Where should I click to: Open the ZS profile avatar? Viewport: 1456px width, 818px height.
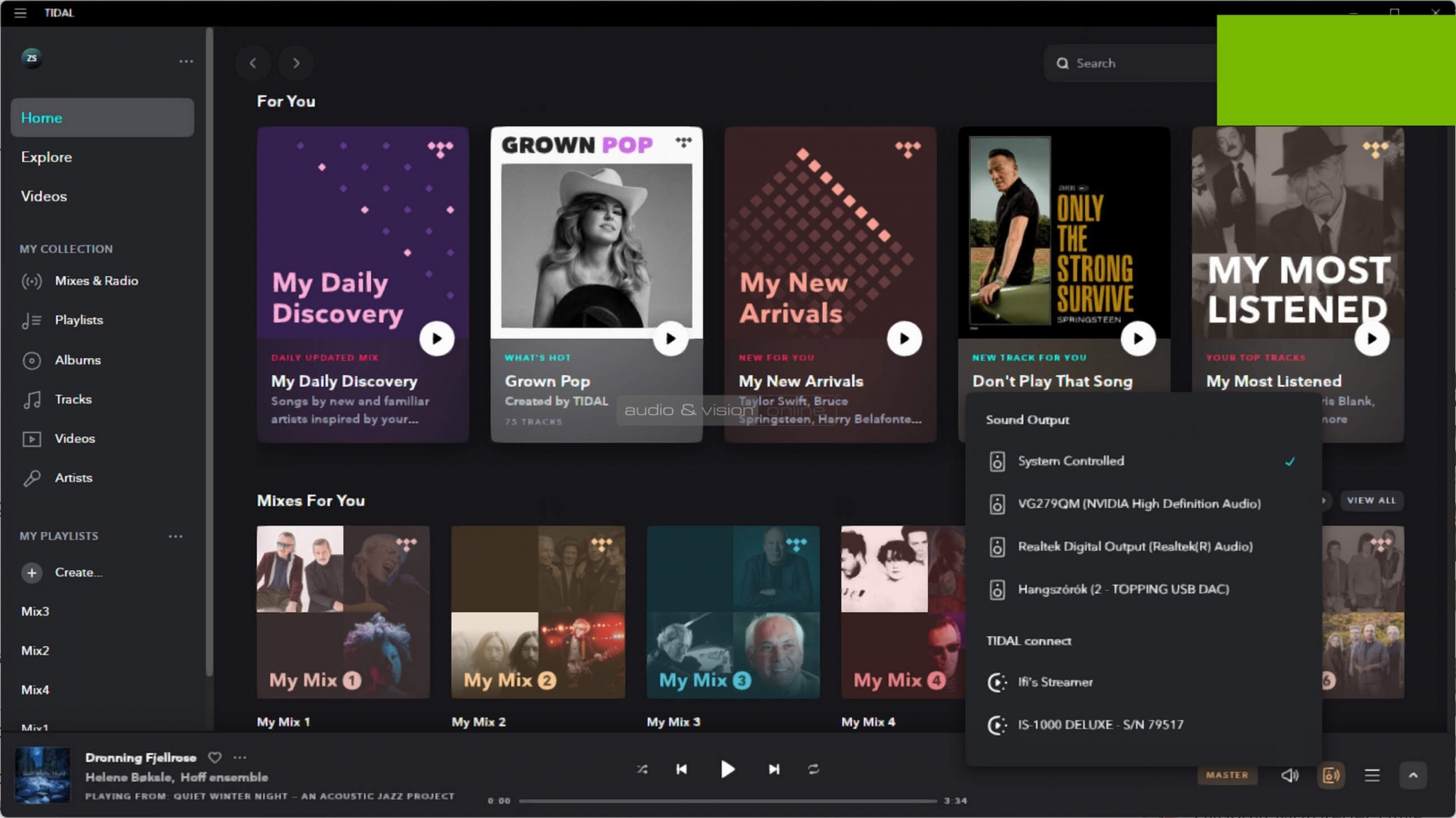(x=31, y=58)
